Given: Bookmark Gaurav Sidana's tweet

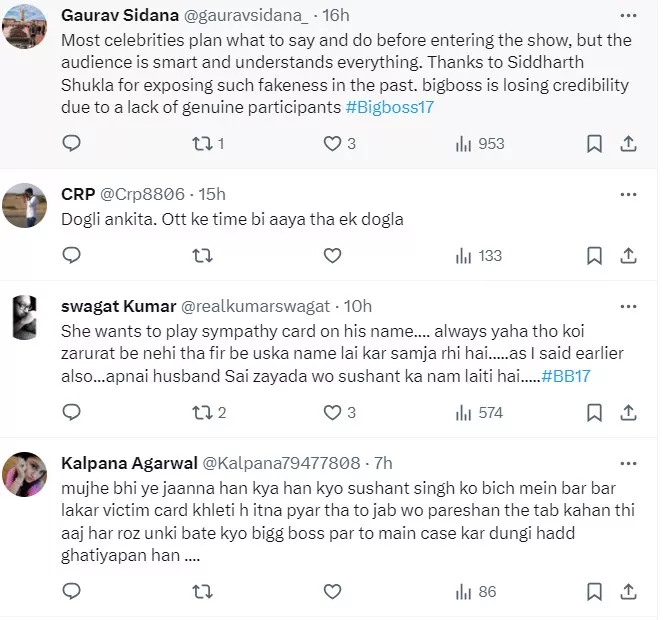Looking at the screenshot, I should tap(594, 144).
